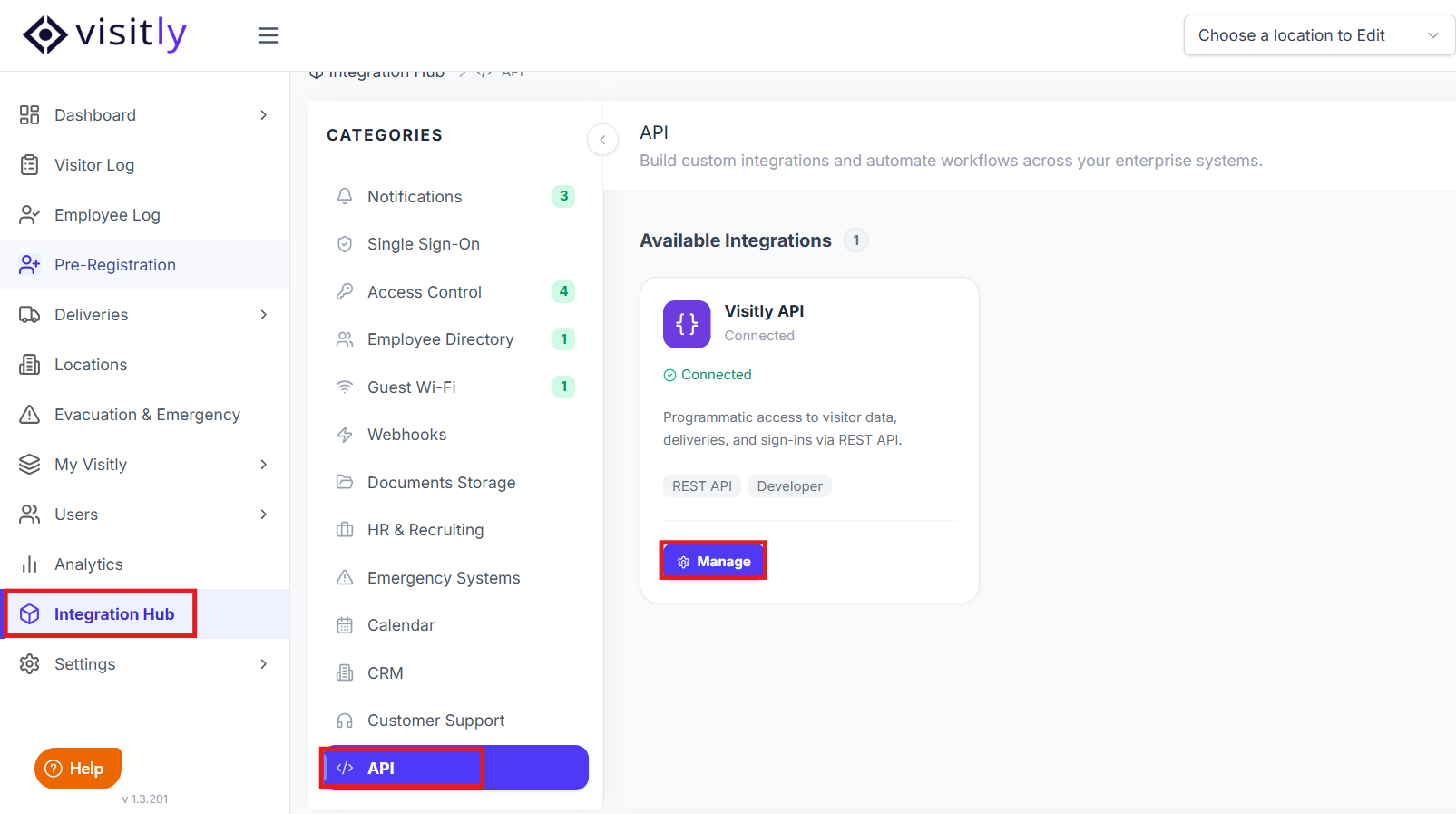Image resolution: width=1456 pixels, height=814 pixels.
Task: Click the Integration Hub cube icon
Action: point(30,614)
